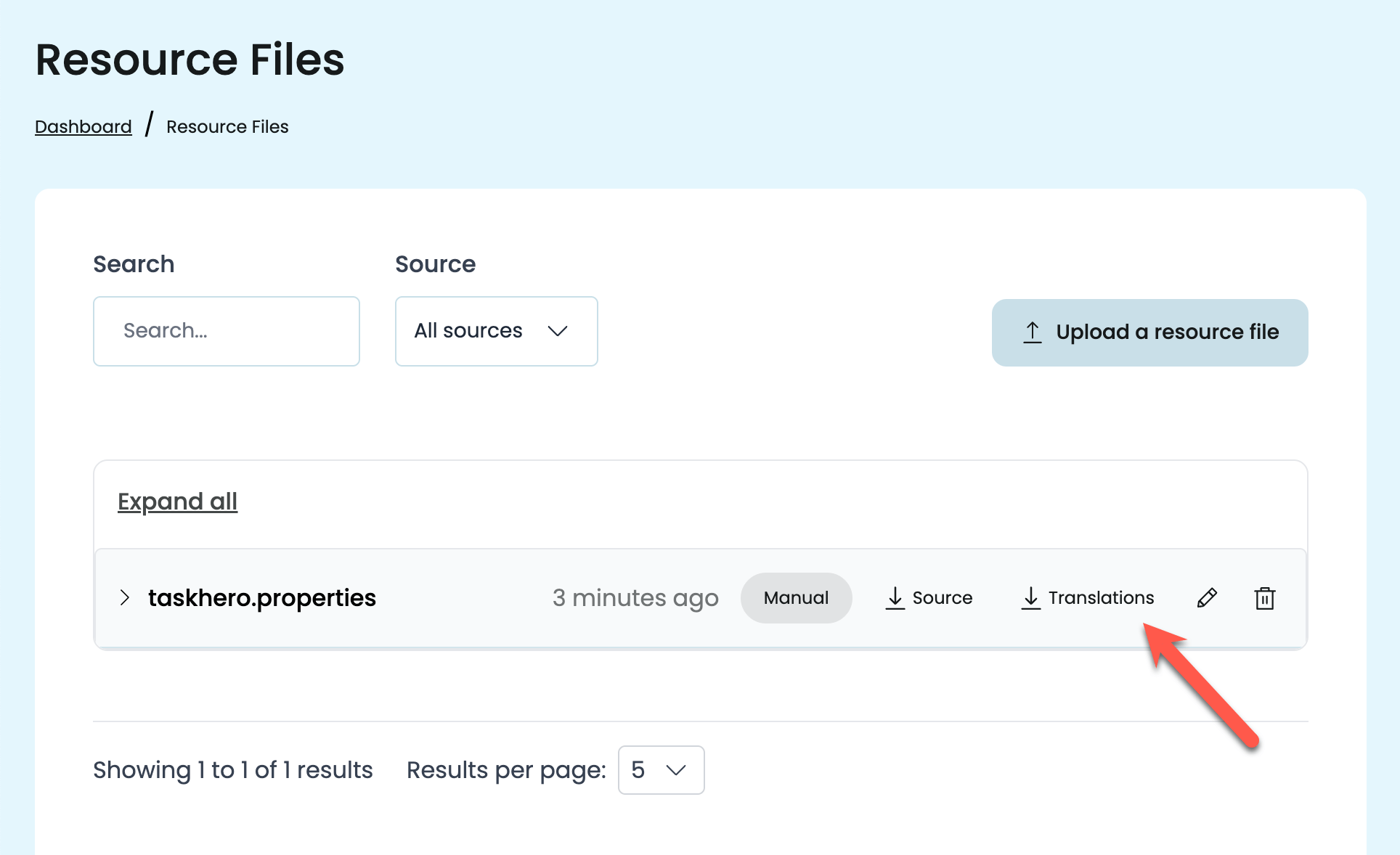The image size is (1400, 855).
Task: Click the upload arrow icon in the upload button
Action: (1032, 332)
